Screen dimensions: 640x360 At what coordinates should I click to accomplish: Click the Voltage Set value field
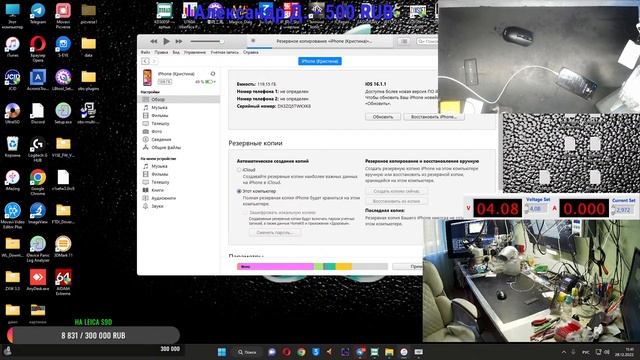click(x=537, y=209)
